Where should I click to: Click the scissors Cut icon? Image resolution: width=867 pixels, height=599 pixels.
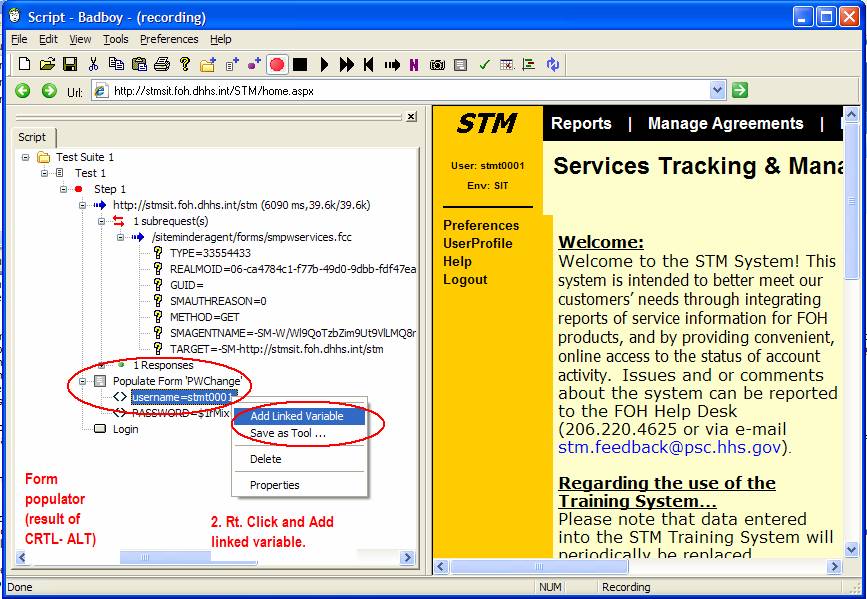coord(93,65)
